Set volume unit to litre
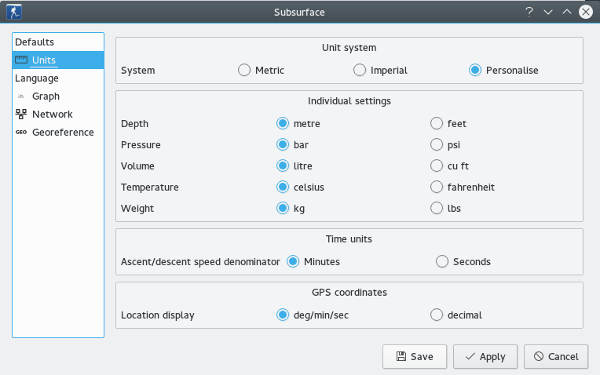The height and width of the screenshot is (375, 600). (x=294, y=166)
